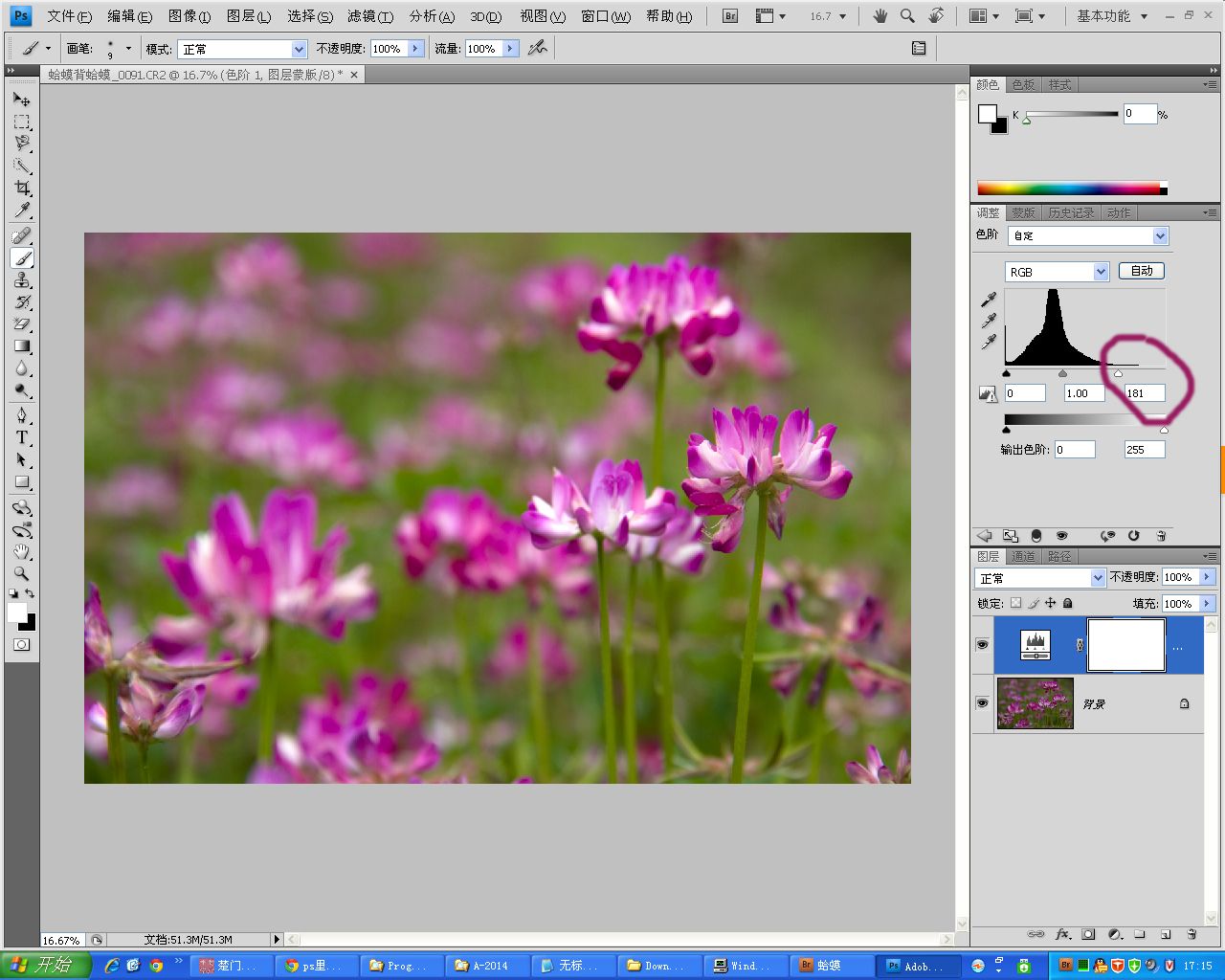Switch to the 通道 tab
1225x980 pixels.
click(x=1023, y=556)
